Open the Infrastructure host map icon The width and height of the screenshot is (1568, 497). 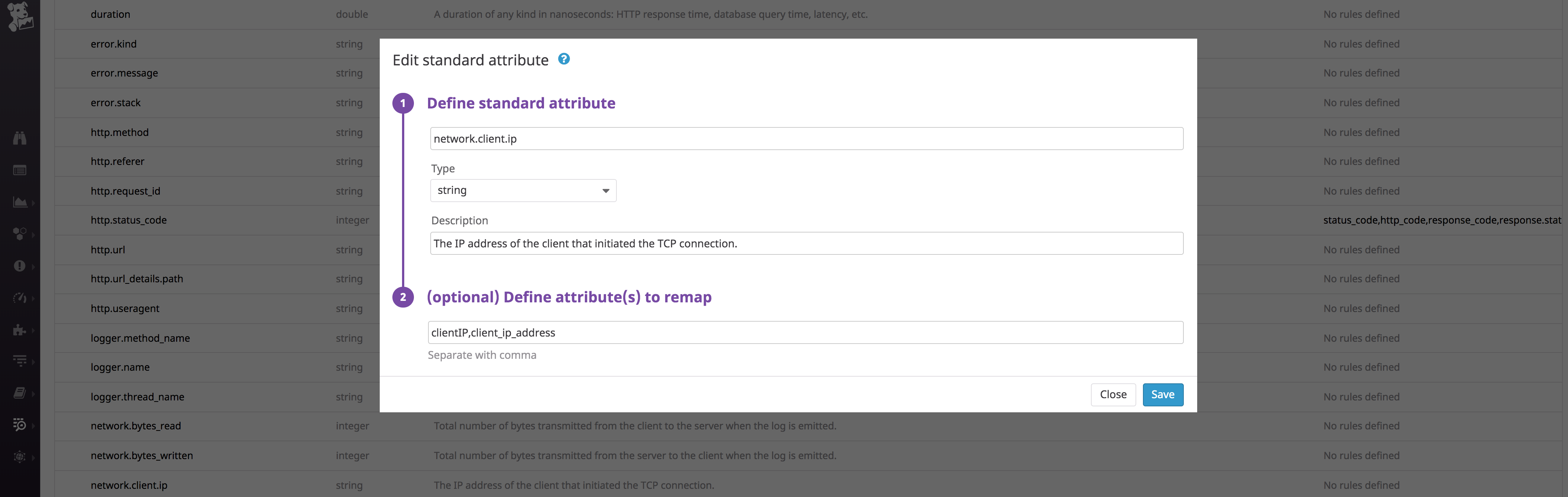coord(20,234)
